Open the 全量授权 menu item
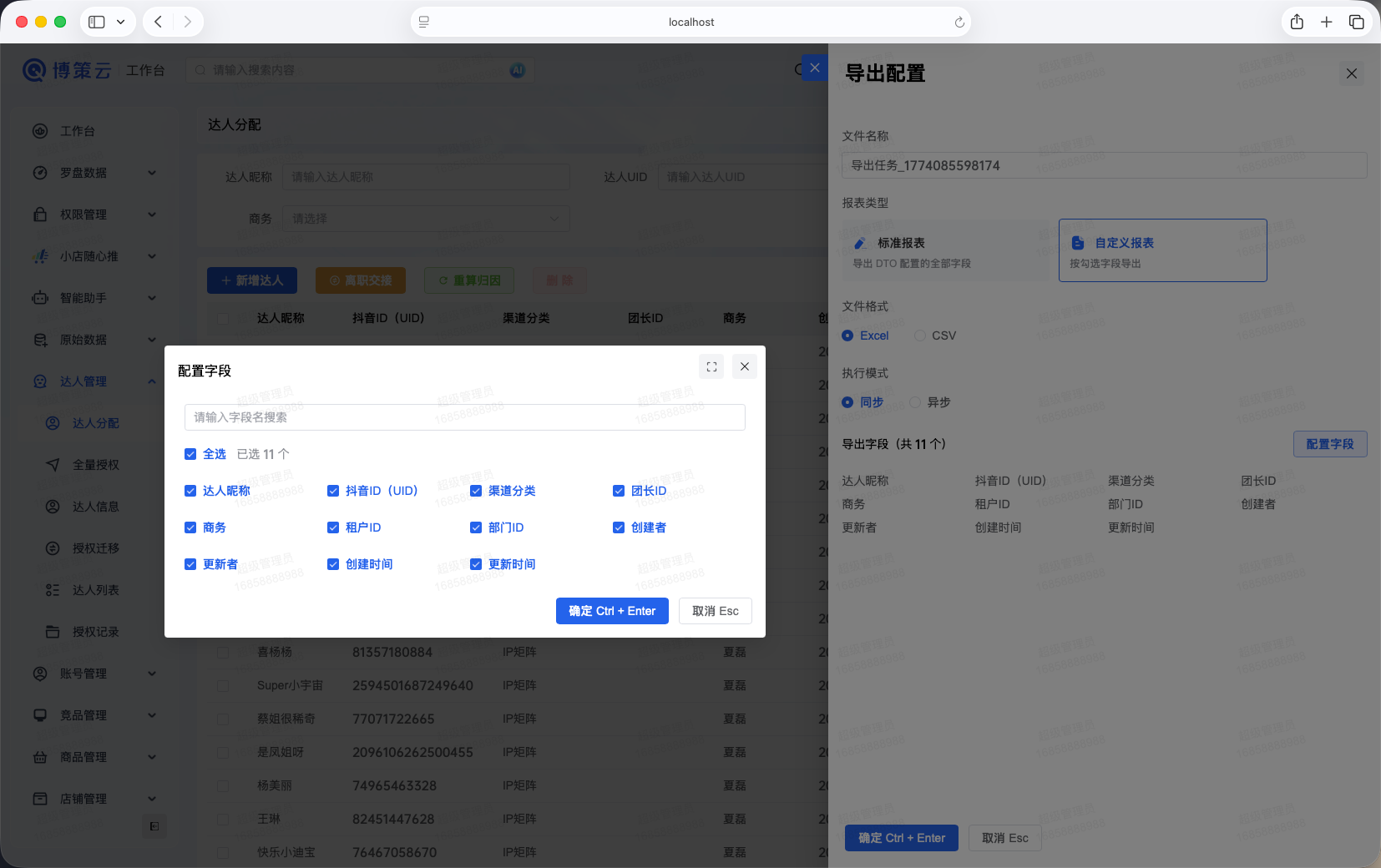 click(94, 465)
